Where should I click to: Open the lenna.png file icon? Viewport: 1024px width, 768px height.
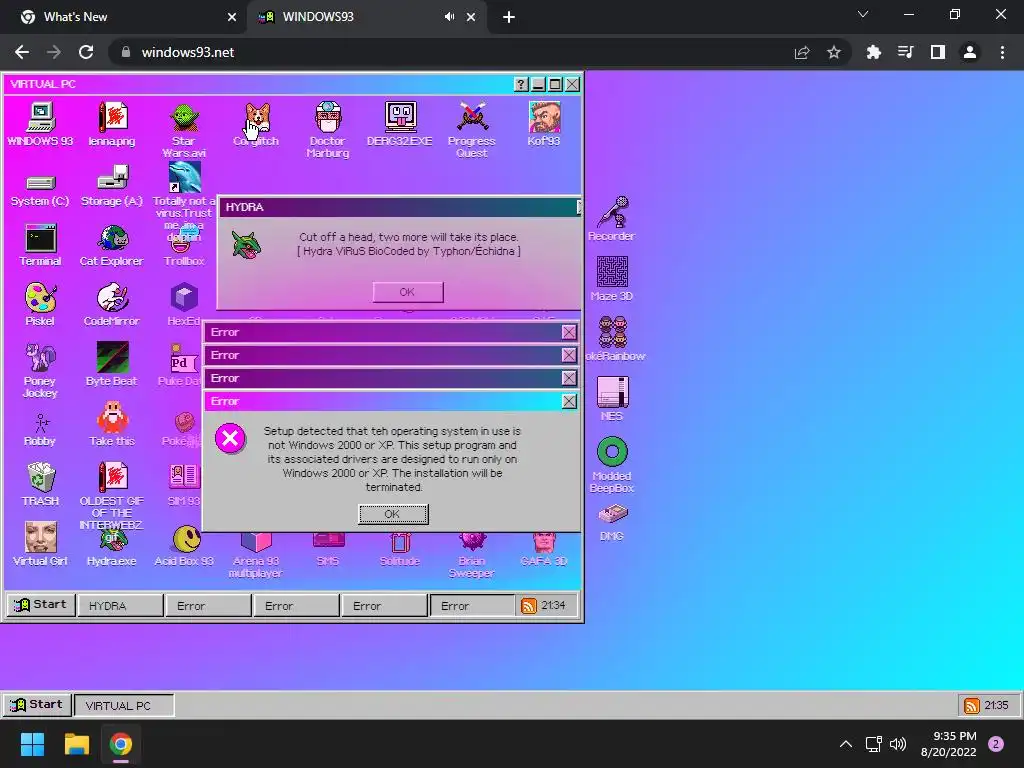tap(112, 118)
